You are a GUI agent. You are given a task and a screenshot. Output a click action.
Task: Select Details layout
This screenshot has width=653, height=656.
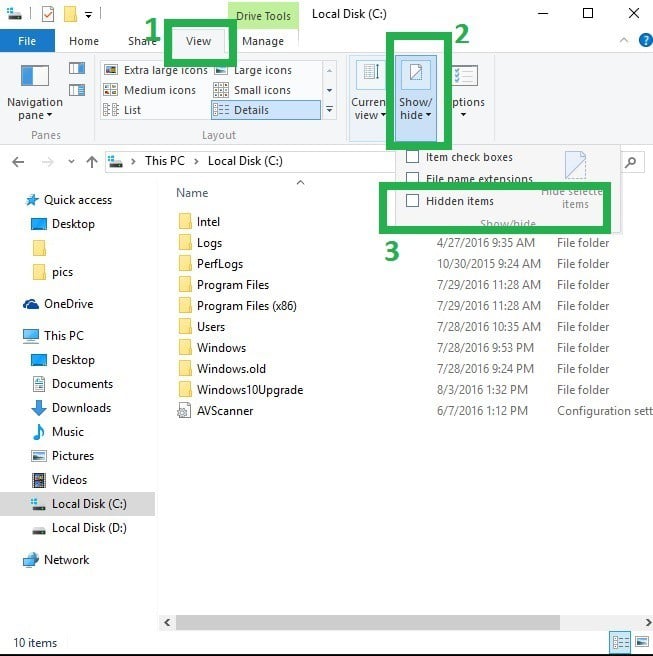(x=266, y=110)
